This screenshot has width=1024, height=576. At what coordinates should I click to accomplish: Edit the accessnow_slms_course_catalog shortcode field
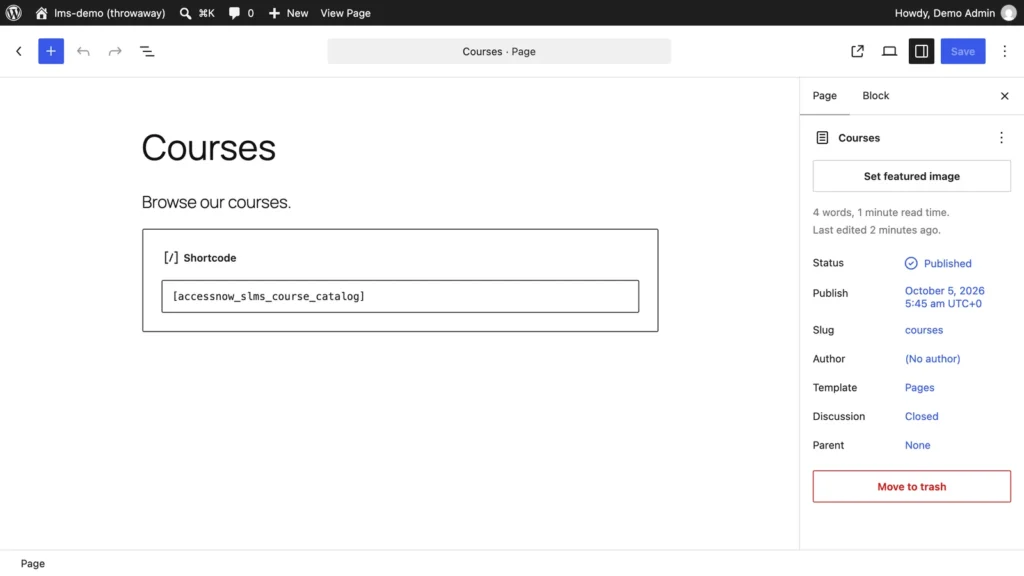pos(400,296)
